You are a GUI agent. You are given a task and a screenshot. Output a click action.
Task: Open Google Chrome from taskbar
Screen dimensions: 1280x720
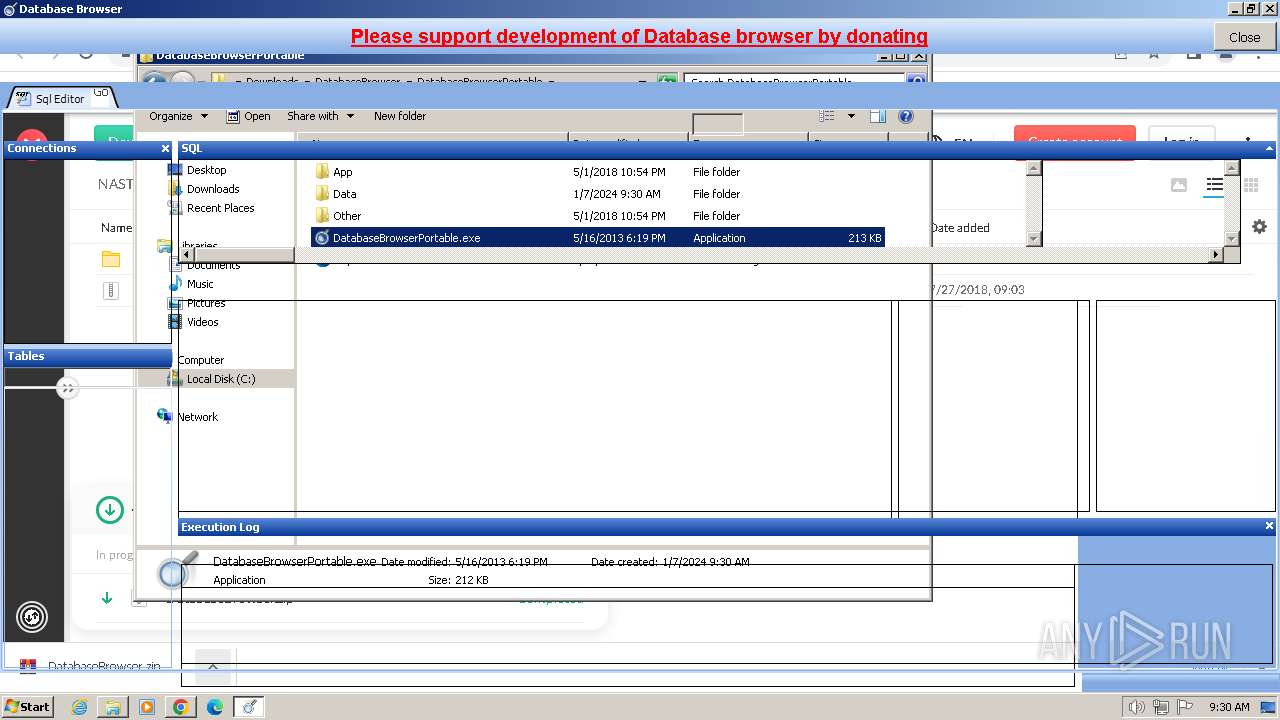click(181, 707)
